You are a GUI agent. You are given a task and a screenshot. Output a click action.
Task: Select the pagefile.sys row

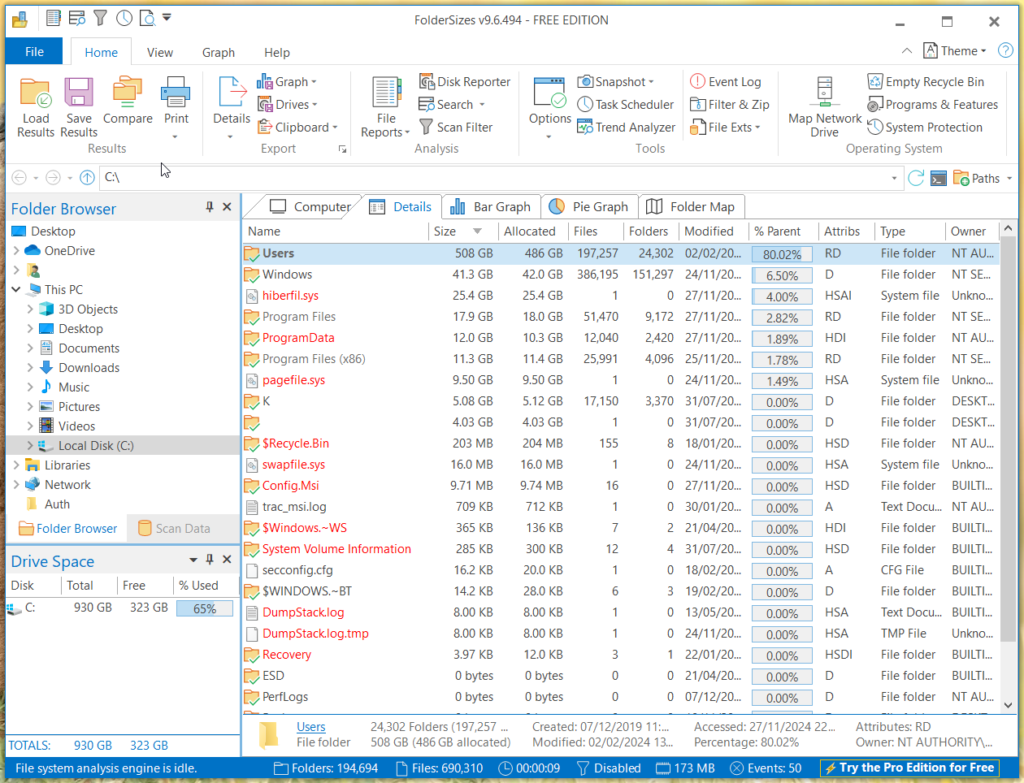620,380
